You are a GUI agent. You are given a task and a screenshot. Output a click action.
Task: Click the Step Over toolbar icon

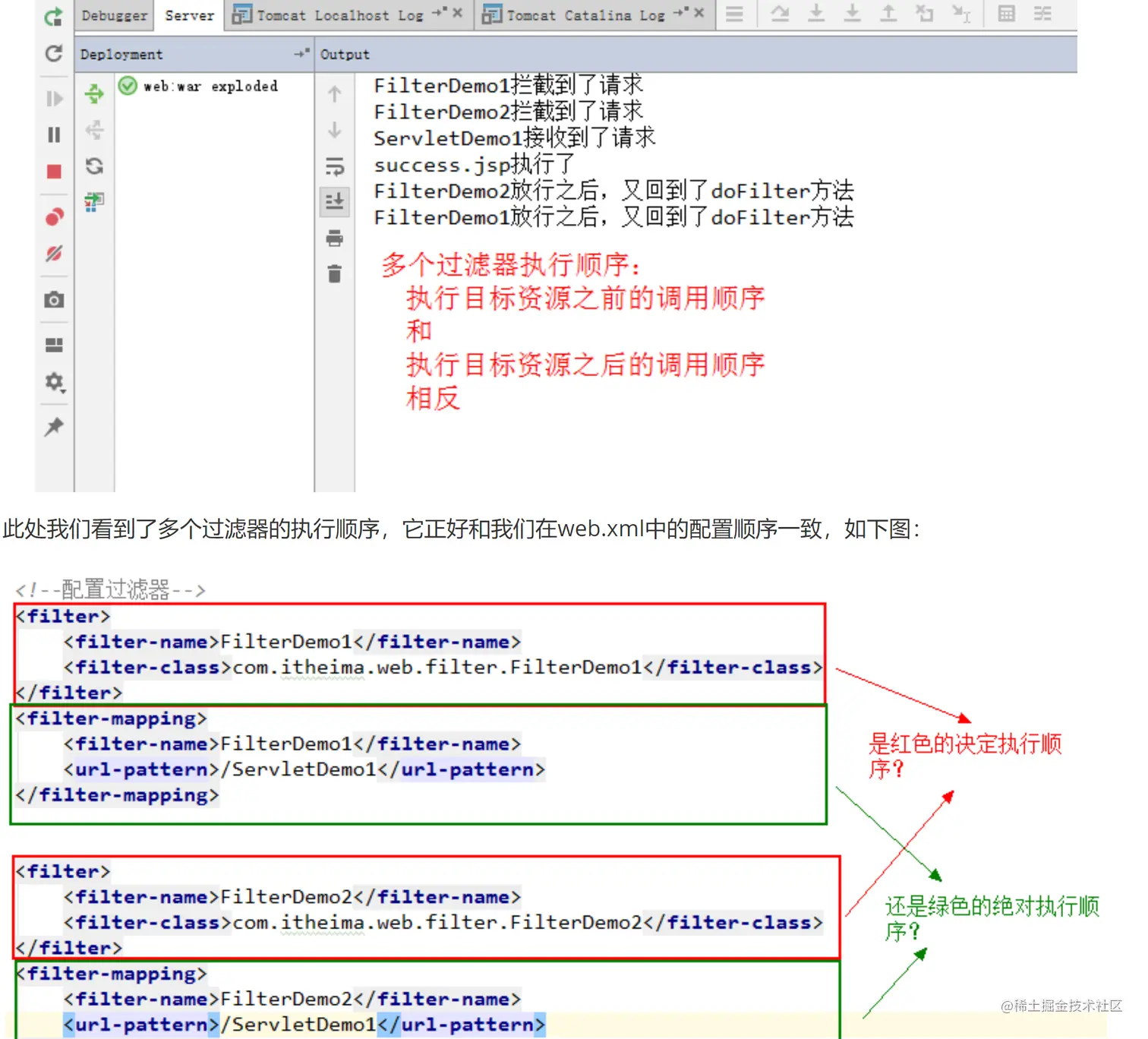780,14
